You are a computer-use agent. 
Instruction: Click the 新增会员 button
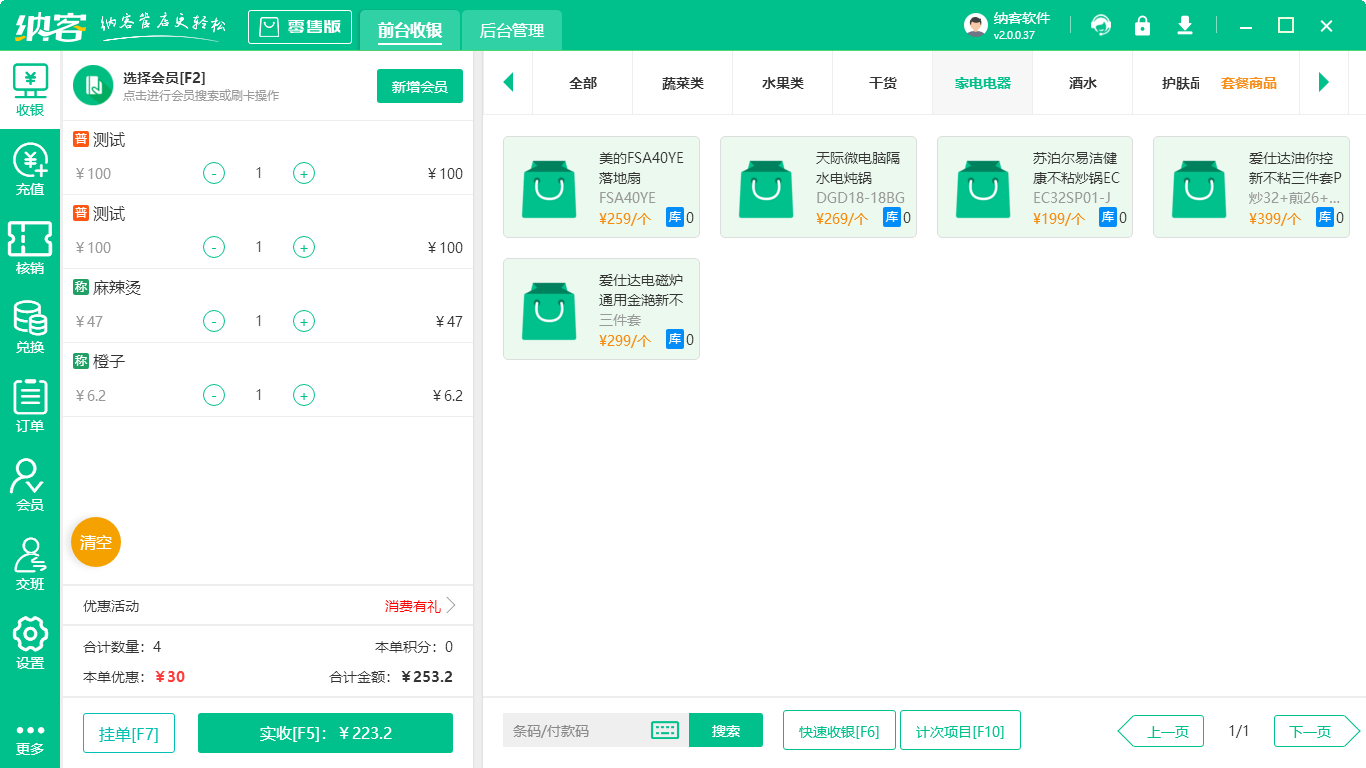(419, 86)
